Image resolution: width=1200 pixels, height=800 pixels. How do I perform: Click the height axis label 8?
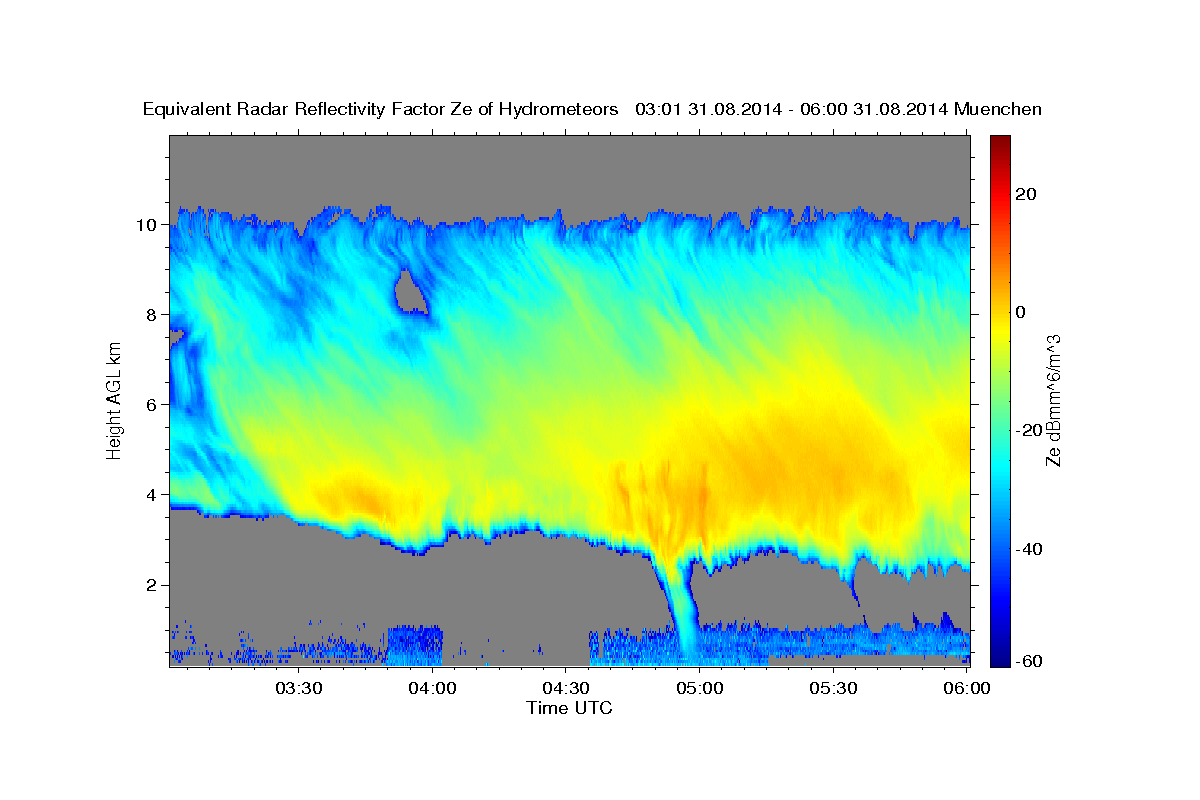click(x=152, y=315)
